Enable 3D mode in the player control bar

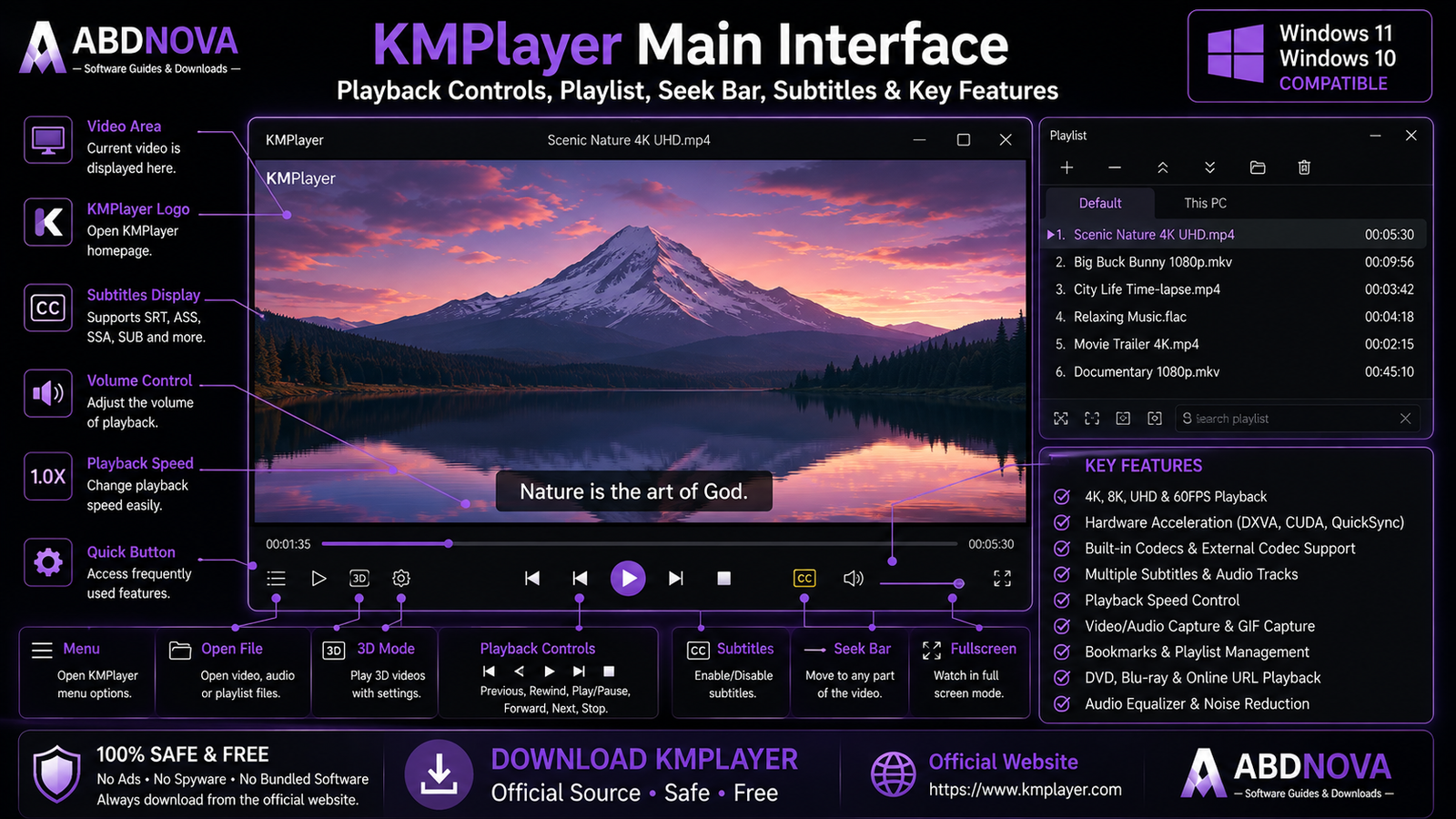pyautogui.click(x=359, y=578)
